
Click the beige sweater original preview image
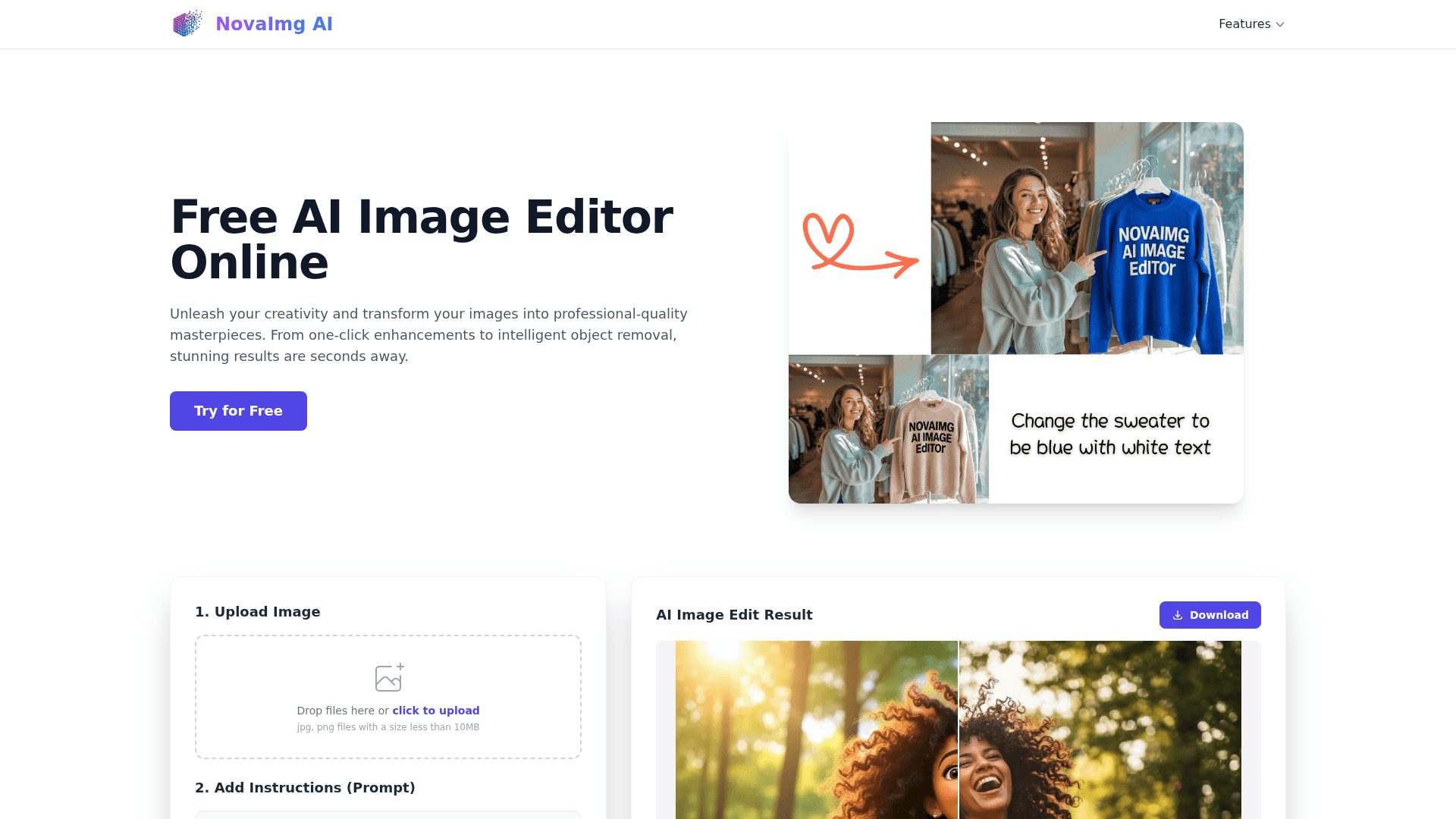(888, 429)
